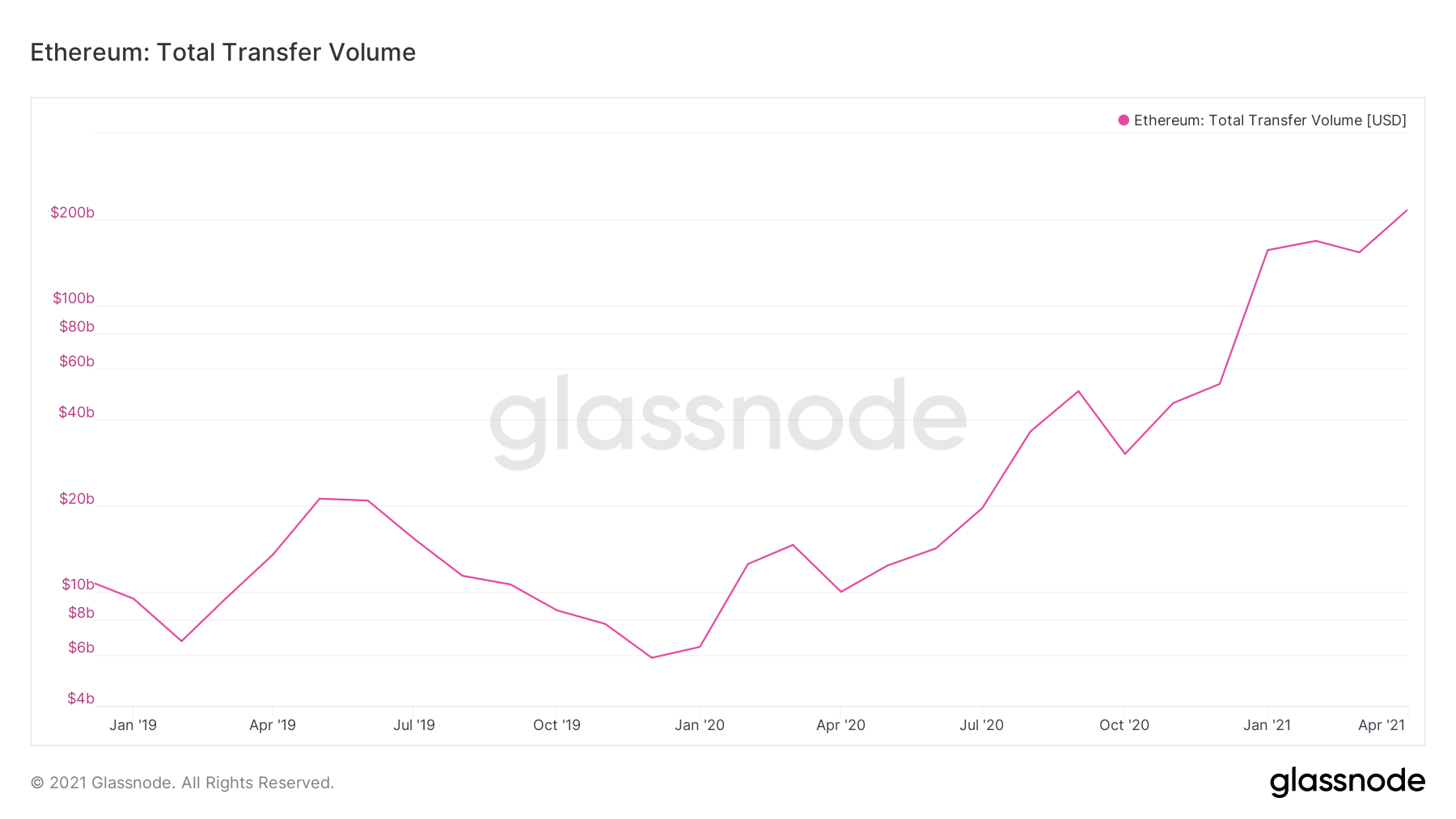
Task: Click the glassnode watermark in chart center
Action: coord(728,421)
